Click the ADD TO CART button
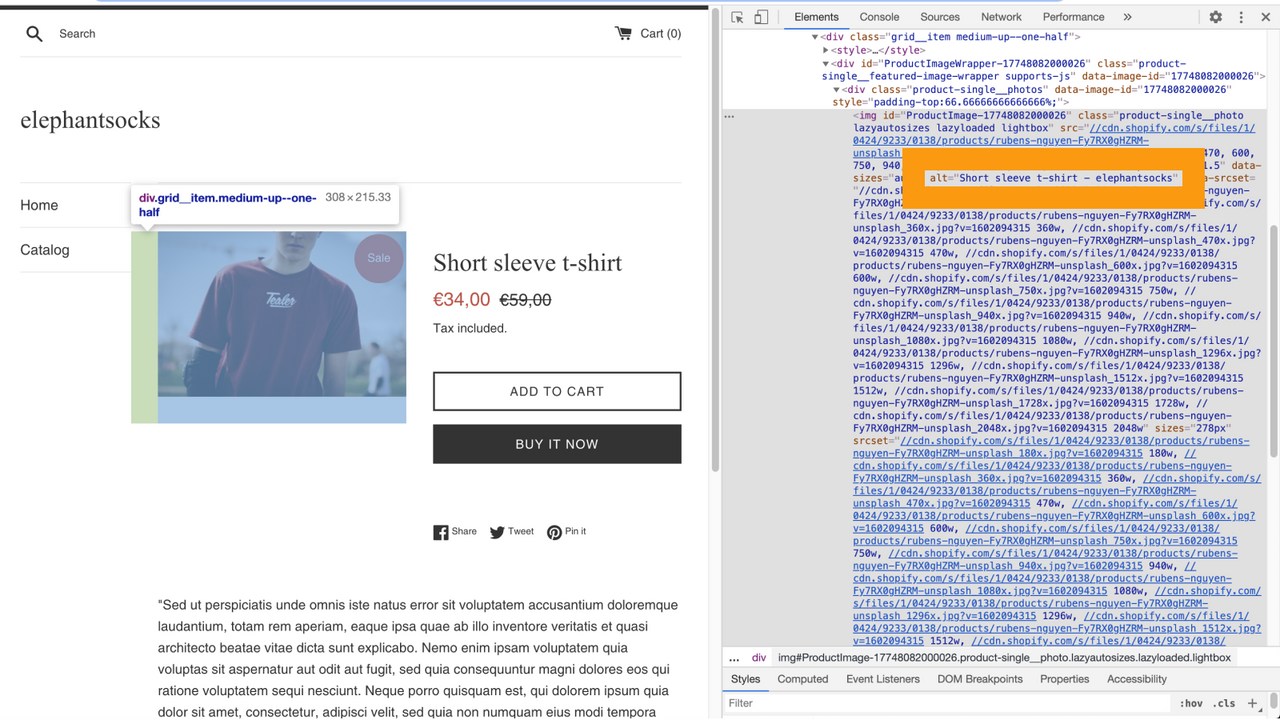 (556, 391)
